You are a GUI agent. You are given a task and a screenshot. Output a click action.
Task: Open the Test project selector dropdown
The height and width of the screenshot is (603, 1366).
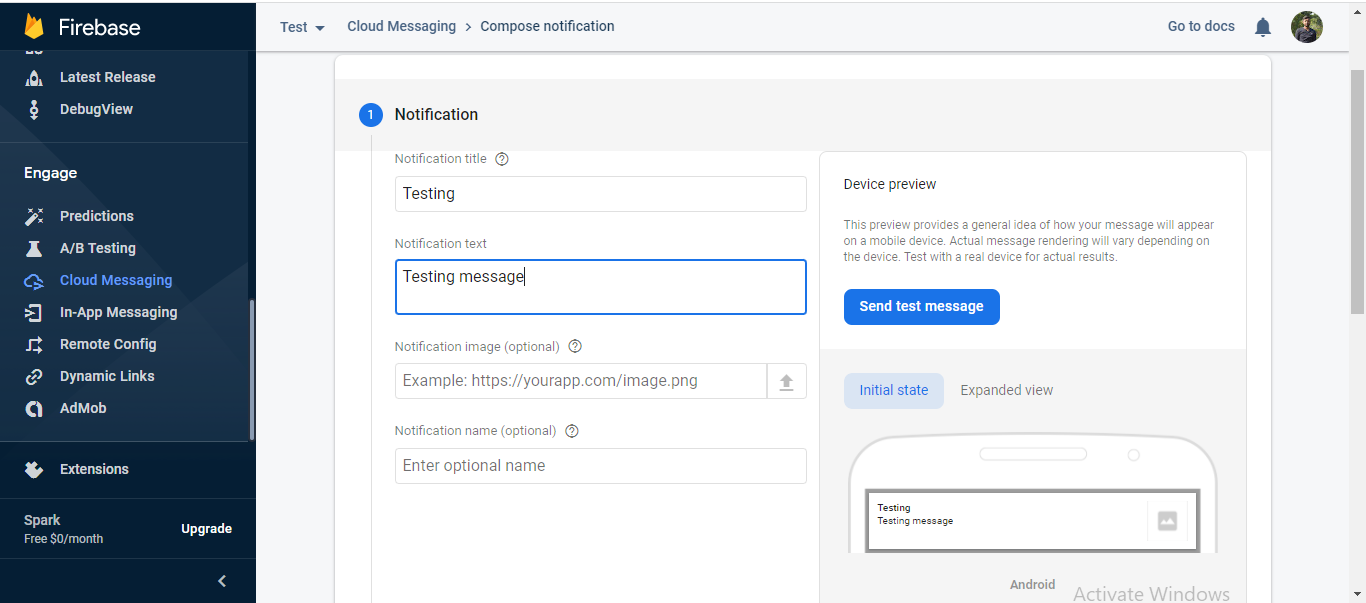pos(302,27)
